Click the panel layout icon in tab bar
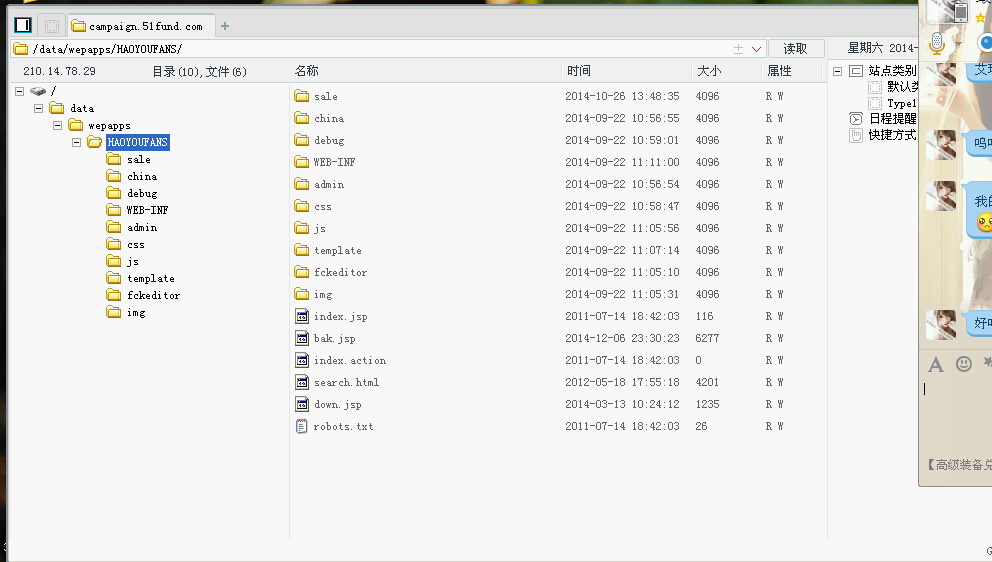 click(23, 25)
